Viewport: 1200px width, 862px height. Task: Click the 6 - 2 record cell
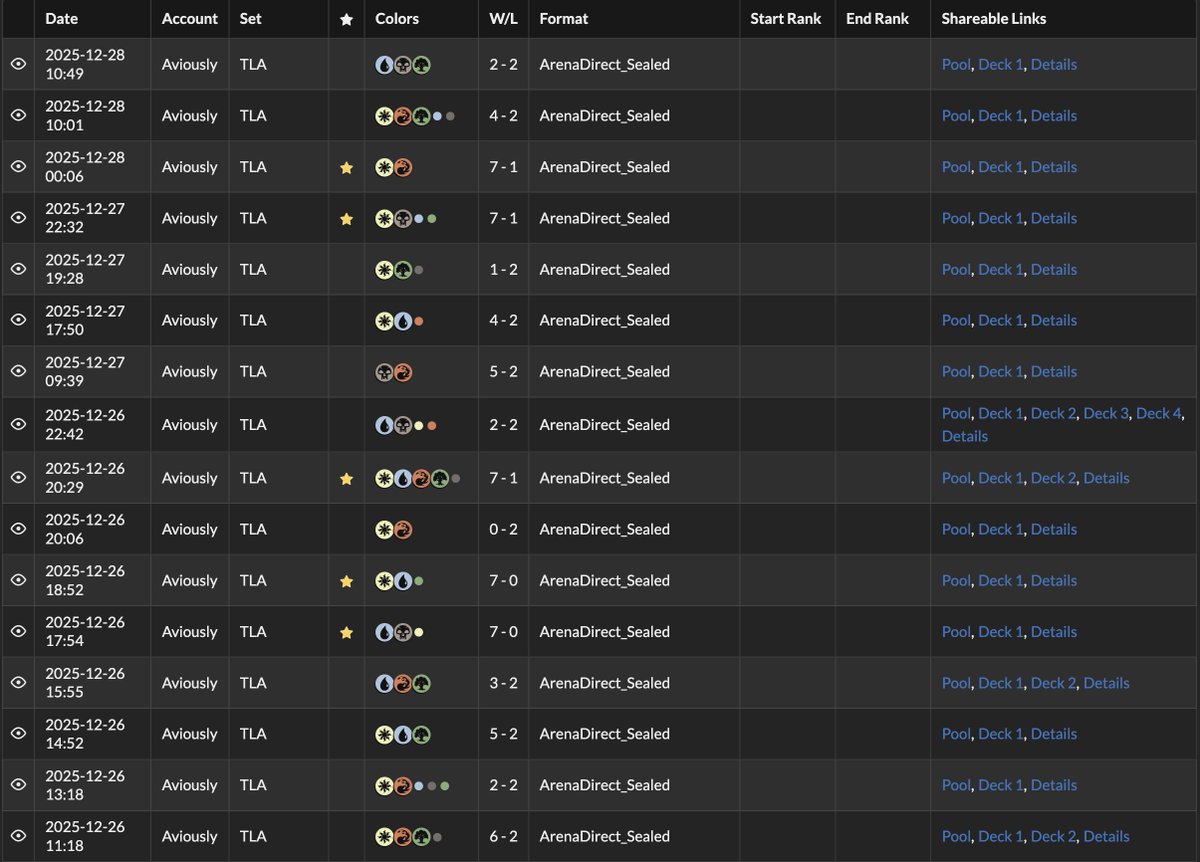point(503,836)
